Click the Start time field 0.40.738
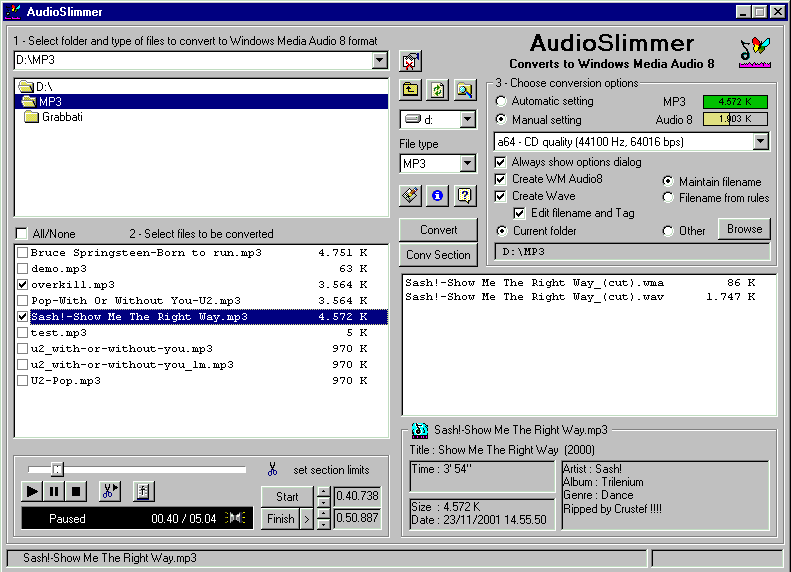Image resolution: width=791 pixels, height=572 pixels. tap(357, 496)
